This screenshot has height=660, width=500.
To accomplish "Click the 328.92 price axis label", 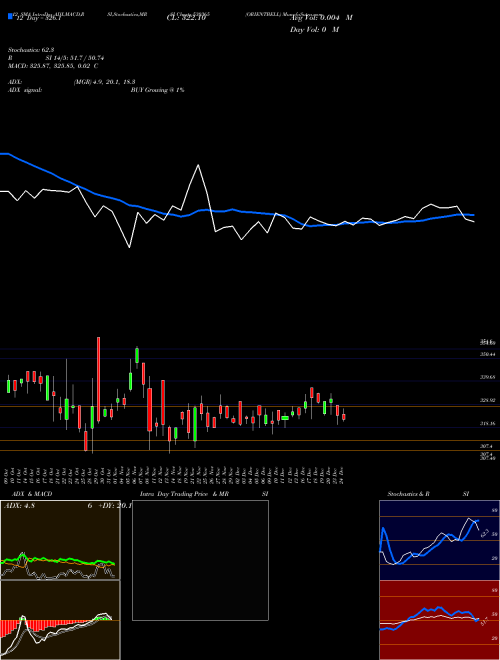I will click(487, 401).
